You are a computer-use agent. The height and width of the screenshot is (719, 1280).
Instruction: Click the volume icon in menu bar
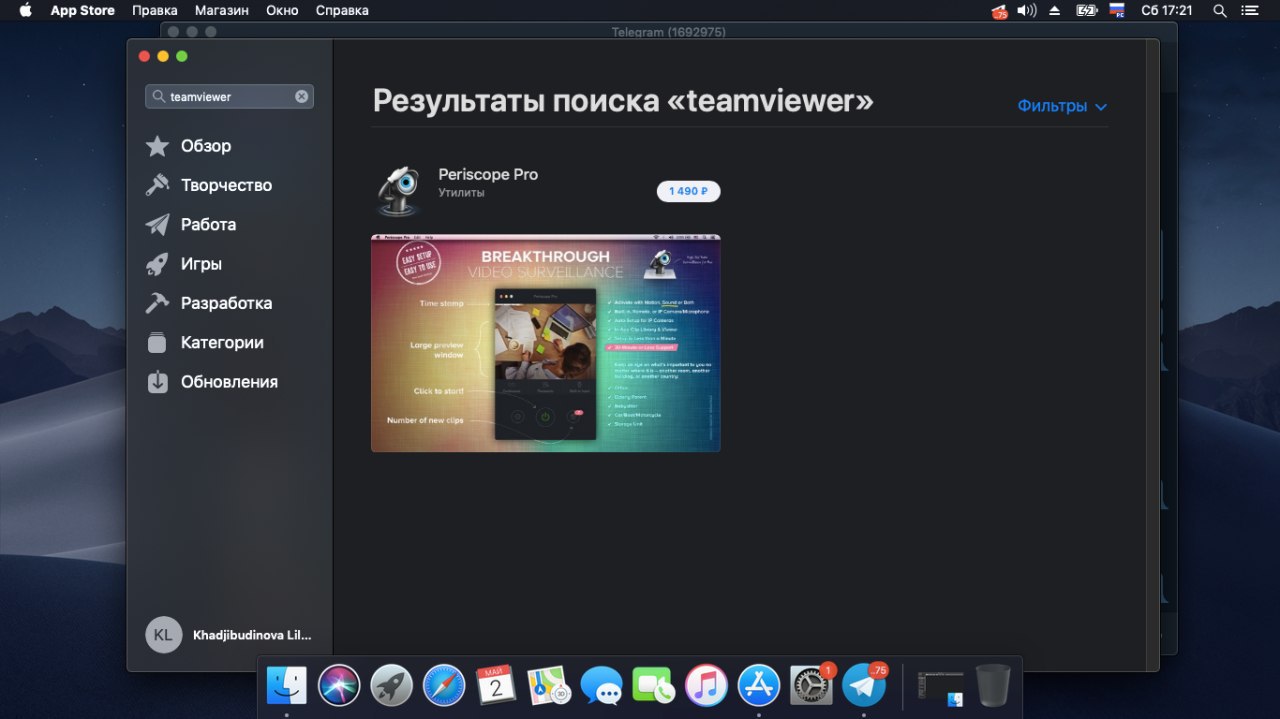click(x=1027, y=10)
